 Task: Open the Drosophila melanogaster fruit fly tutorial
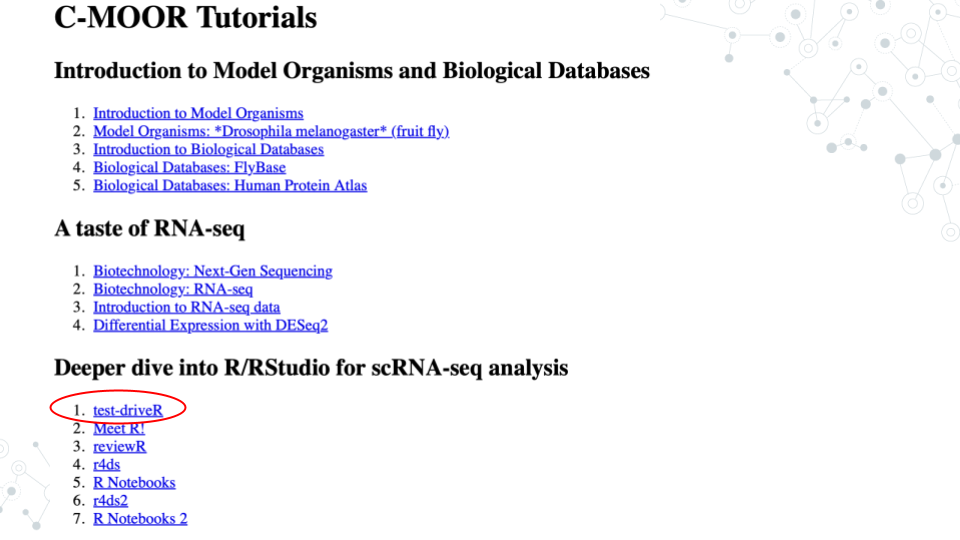(271, 131)
